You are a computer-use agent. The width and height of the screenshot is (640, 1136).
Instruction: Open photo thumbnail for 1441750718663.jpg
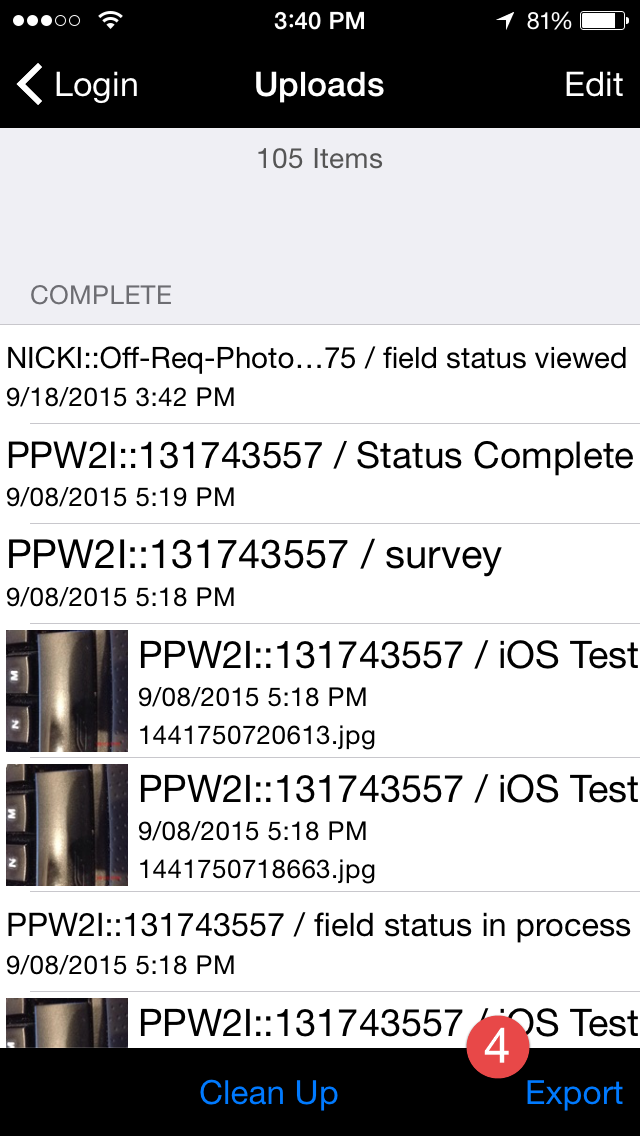pos(67,825)
